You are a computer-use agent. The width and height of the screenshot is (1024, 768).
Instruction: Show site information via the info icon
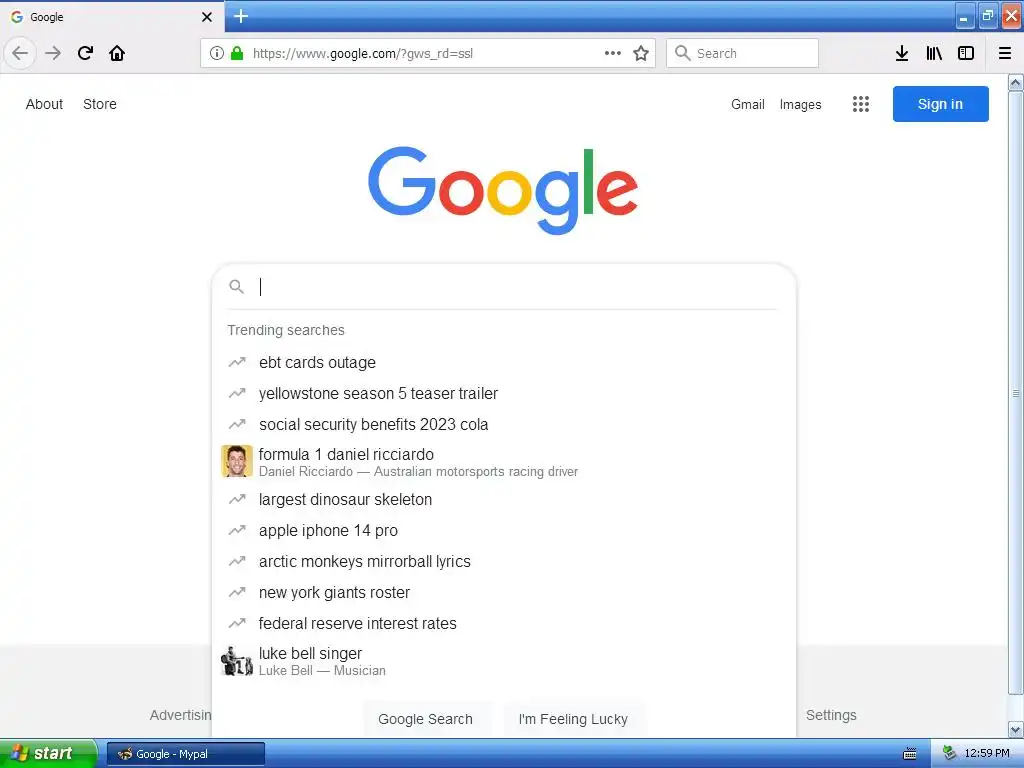point(217,53)
